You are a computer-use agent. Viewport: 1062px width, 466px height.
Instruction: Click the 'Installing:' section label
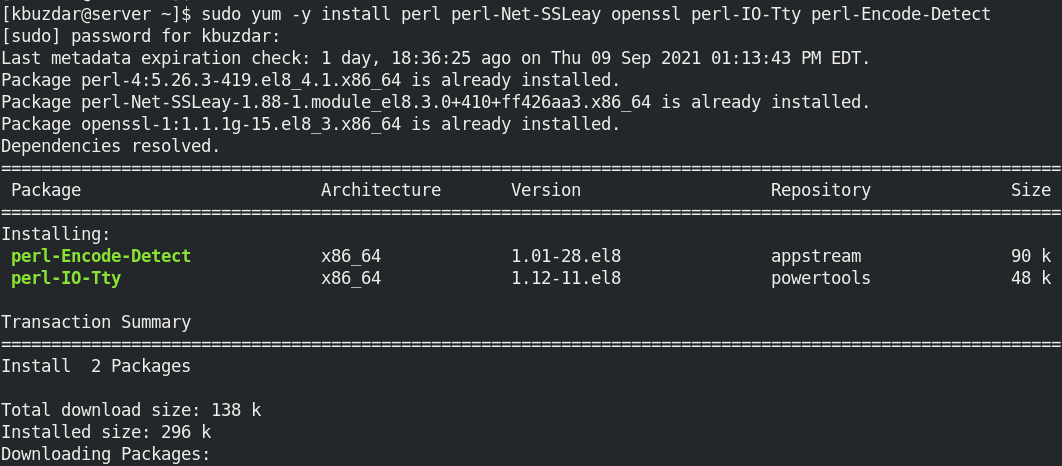55,234
